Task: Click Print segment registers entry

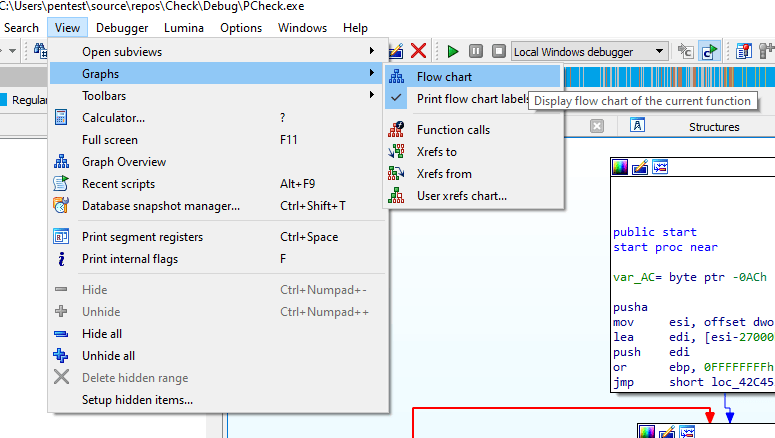Action: point(142,237)
